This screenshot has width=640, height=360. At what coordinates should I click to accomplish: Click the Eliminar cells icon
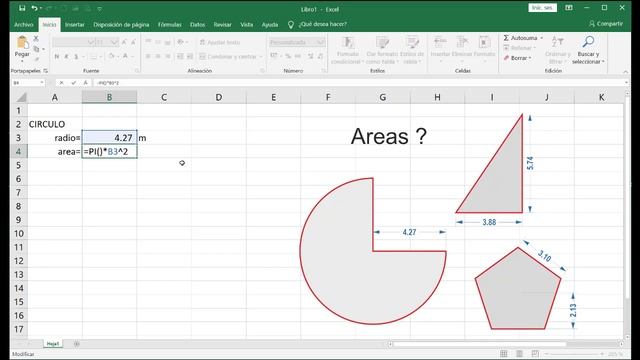pyautogui.click(x=462, y=42)
